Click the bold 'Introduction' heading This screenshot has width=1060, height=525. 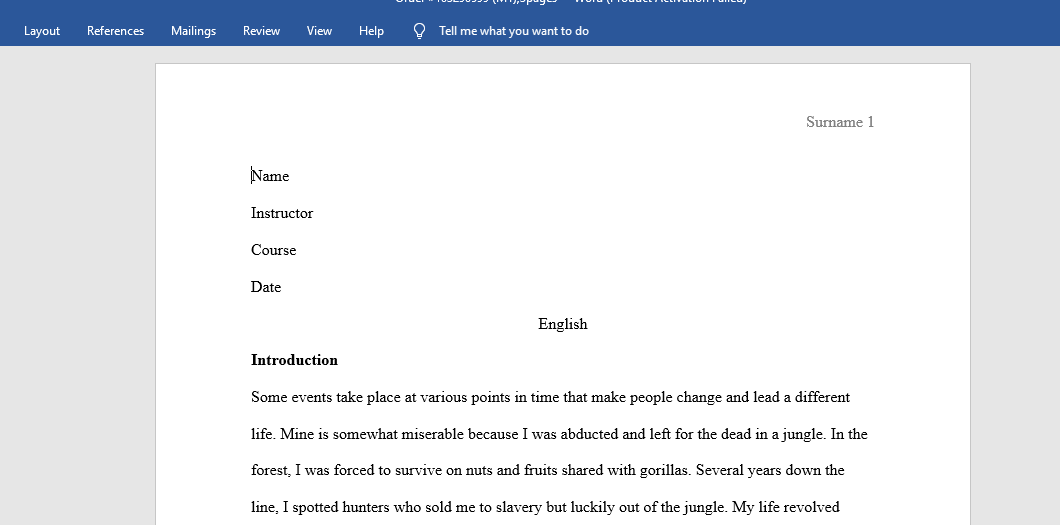(294, 360)
